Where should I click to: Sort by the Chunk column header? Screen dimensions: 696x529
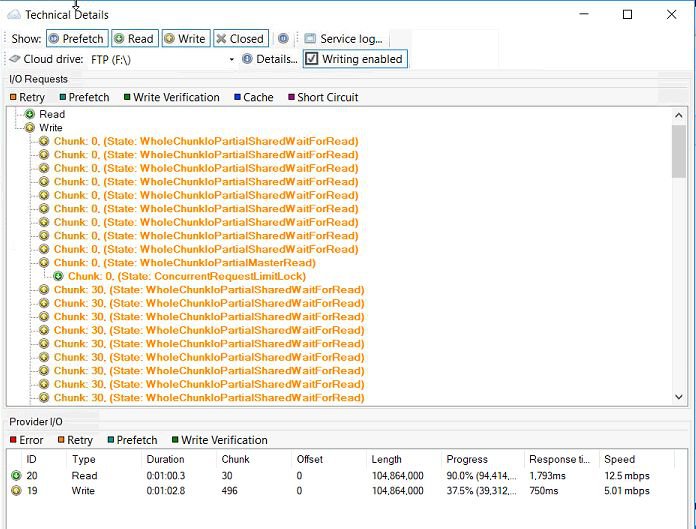click(x=253, y=459)
